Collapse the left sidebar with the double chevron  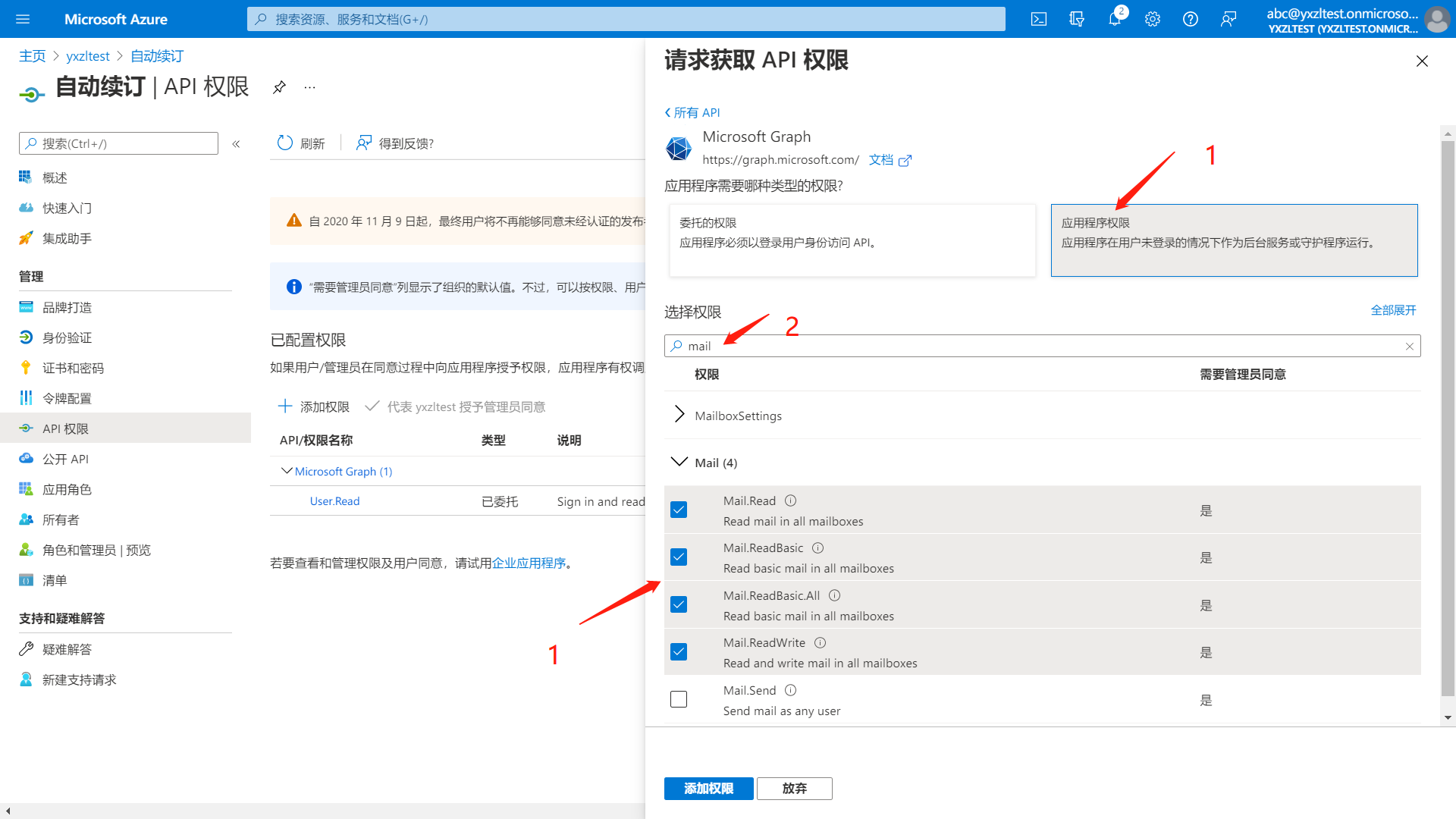tap(236, 144)
